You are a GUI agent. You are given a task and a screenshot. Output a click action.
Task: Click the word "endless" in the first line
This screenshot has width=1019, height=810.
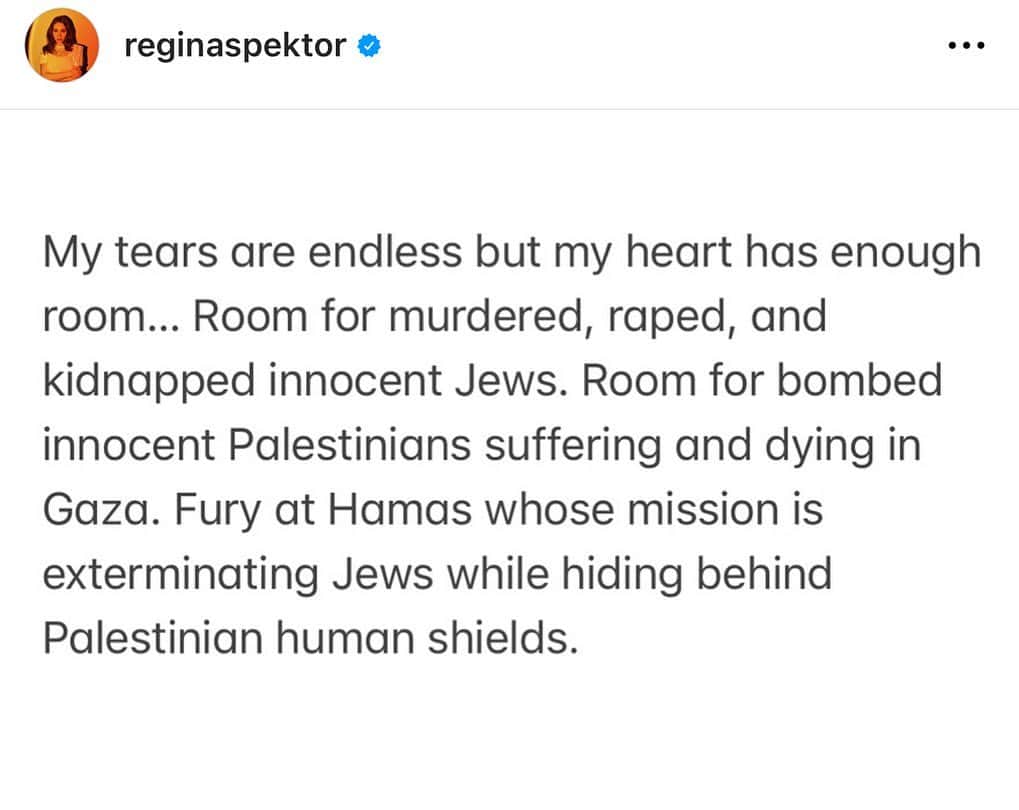click(x=385, y=251)
